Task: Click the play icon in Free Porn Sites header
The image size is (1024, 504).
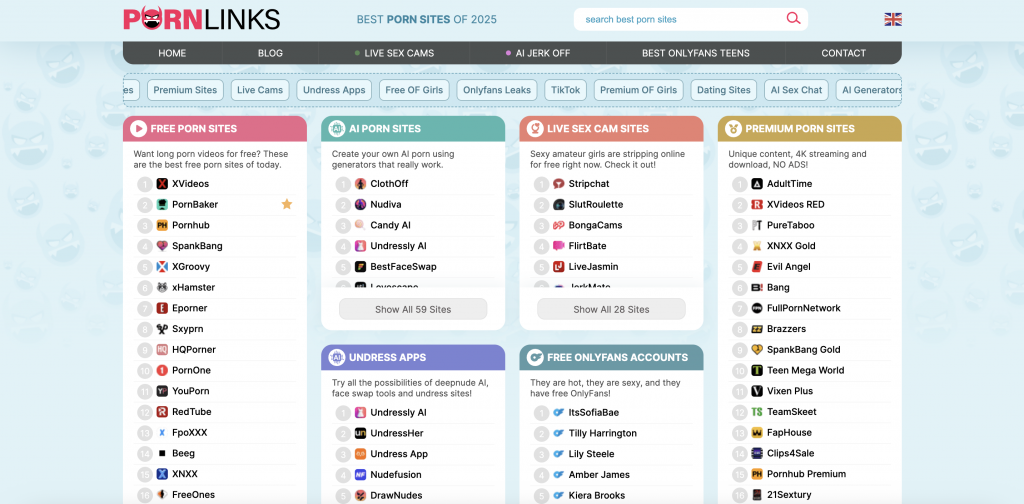Action: (x=139, y=128)
